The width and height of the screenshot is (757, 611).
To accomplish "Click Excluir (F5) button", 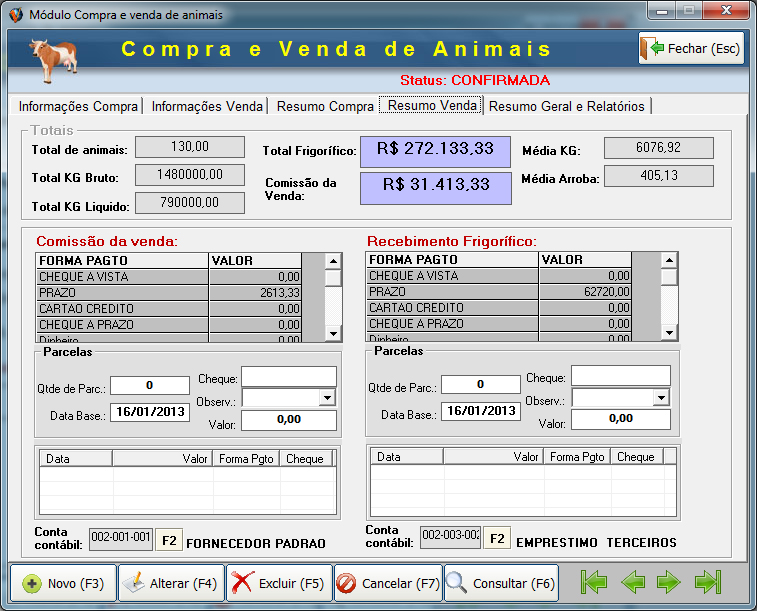I will pos(280,583).
